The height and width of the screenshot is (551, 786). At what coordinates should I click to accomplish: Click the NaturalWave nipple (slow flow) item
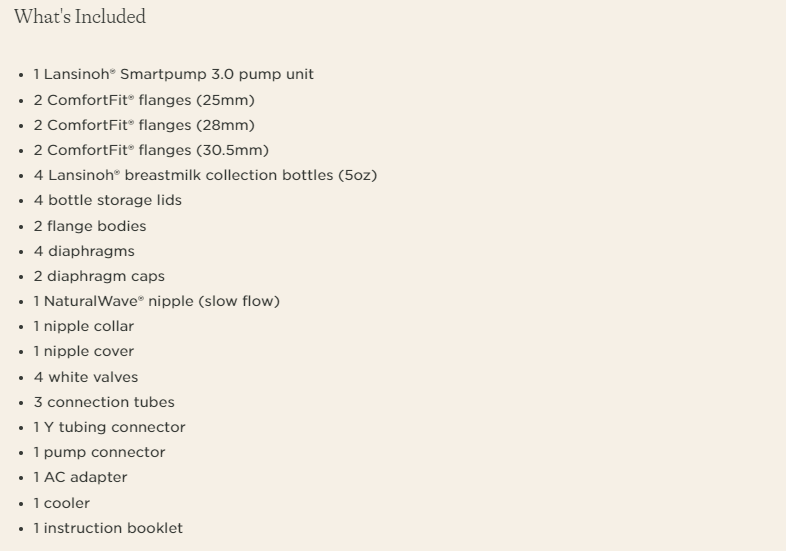pos(156,301)
